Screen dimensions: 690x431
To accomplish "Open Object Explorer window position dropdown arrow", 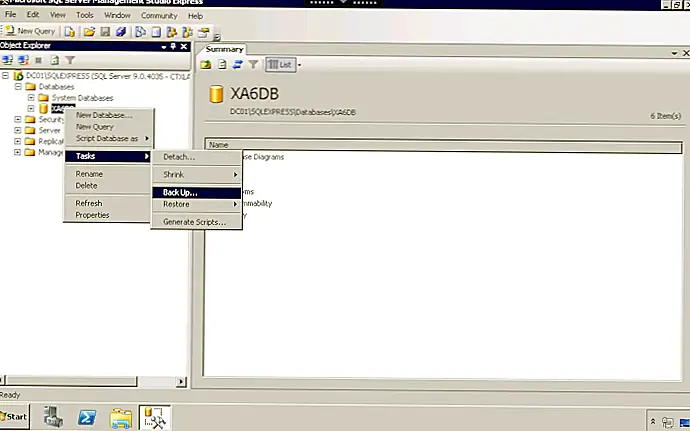I will point(164,46).
